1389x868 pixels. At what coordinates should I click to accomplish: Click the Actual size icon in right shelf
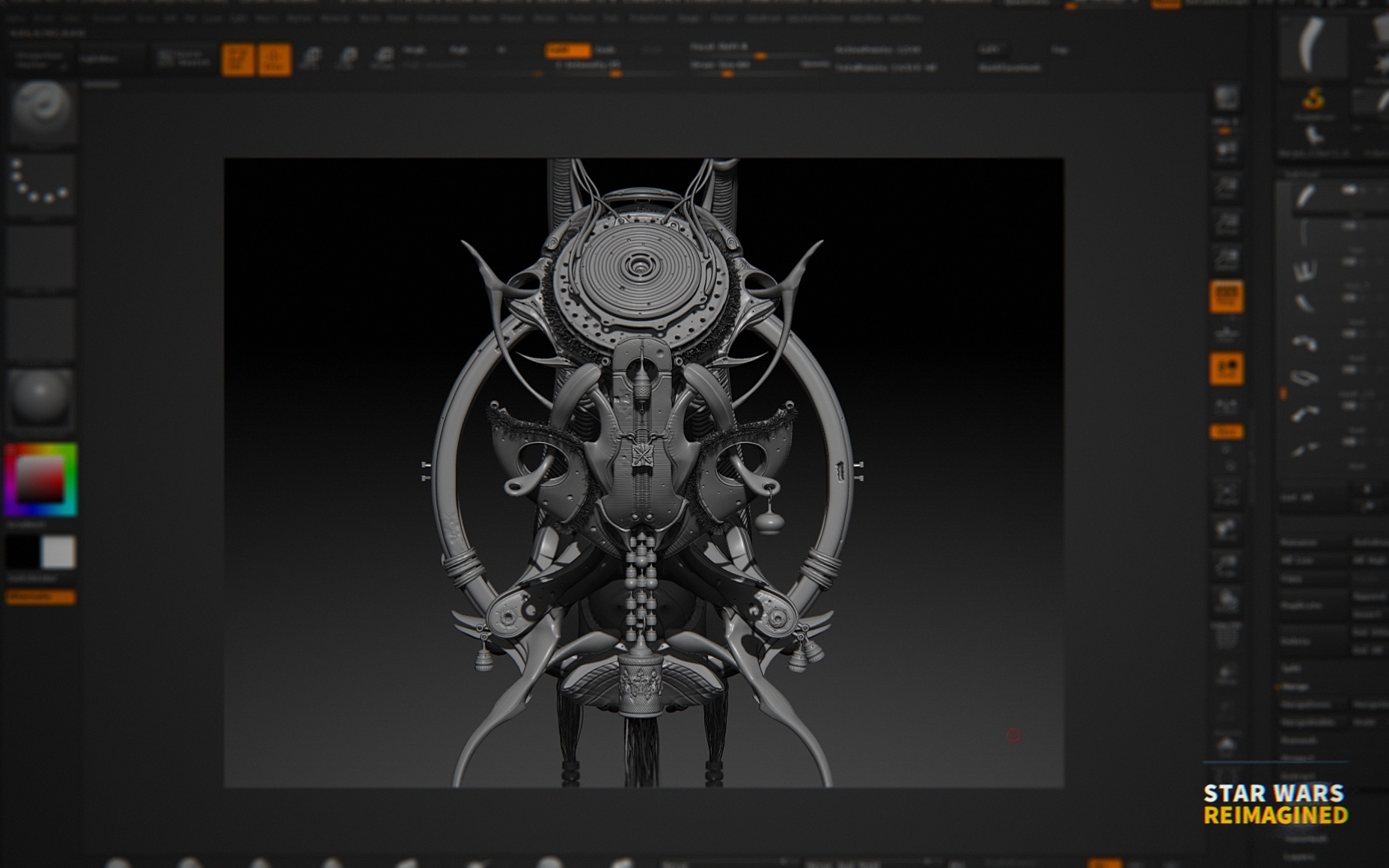click(1226, 223)
